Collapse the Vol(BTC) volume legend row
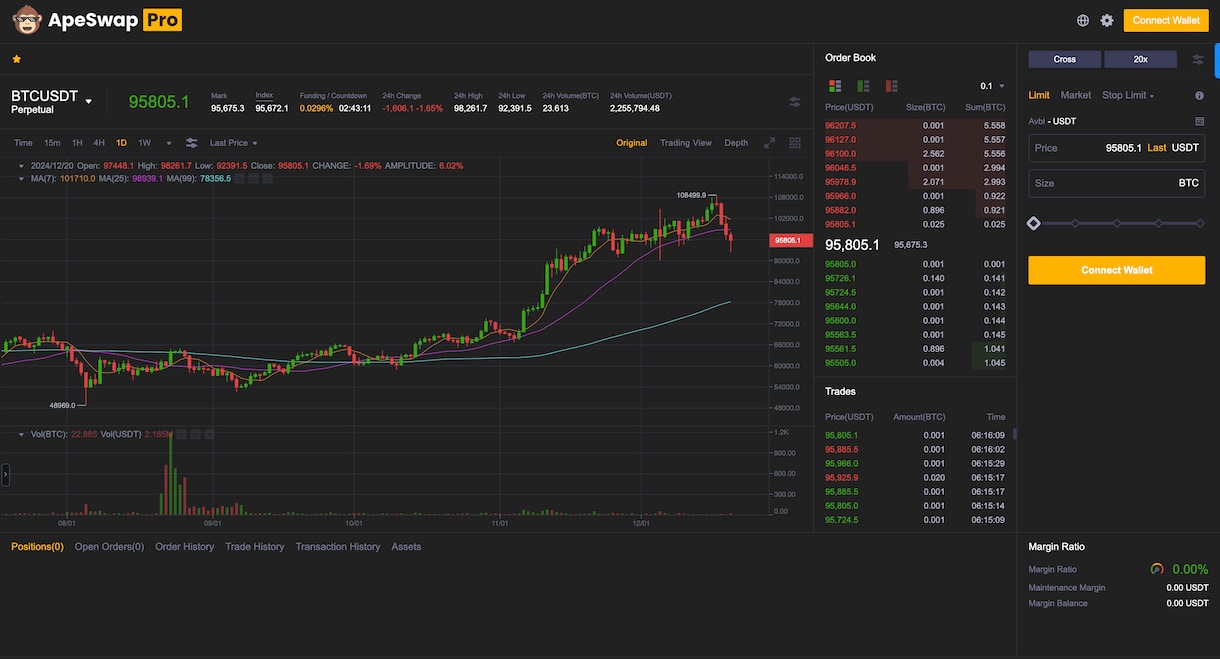Image resolution: width=1220 pixels, height=659 pixels. pyautogui.click(x=22, y=434)
